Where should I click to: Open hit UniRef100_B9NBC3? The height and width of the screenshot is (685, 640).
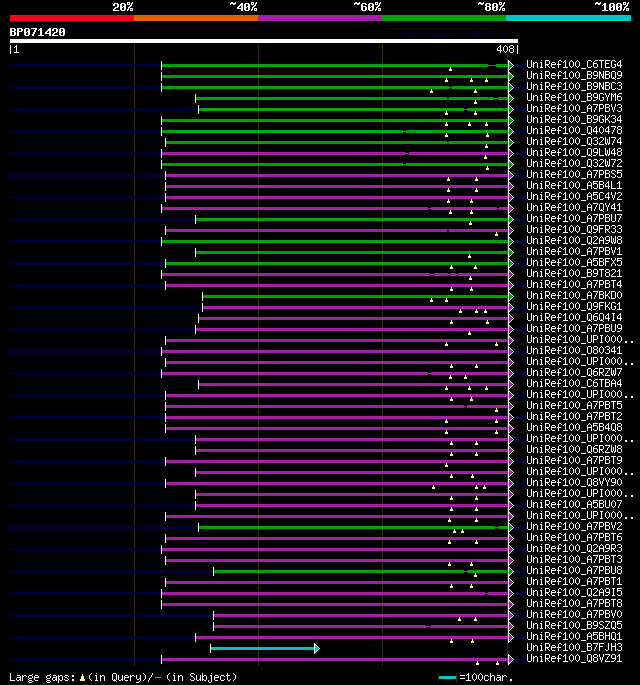point(574,86)
